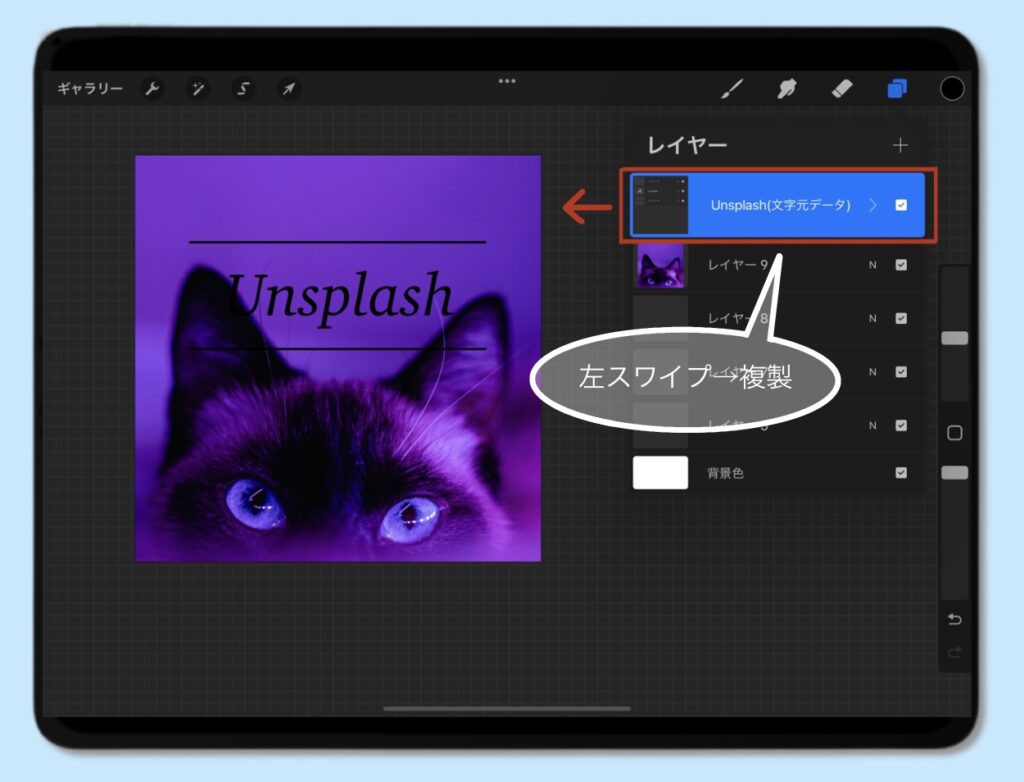Select the レイヤー 9 layer name
This screenshot has height=782, width=1024.
[x=737, y=265]
